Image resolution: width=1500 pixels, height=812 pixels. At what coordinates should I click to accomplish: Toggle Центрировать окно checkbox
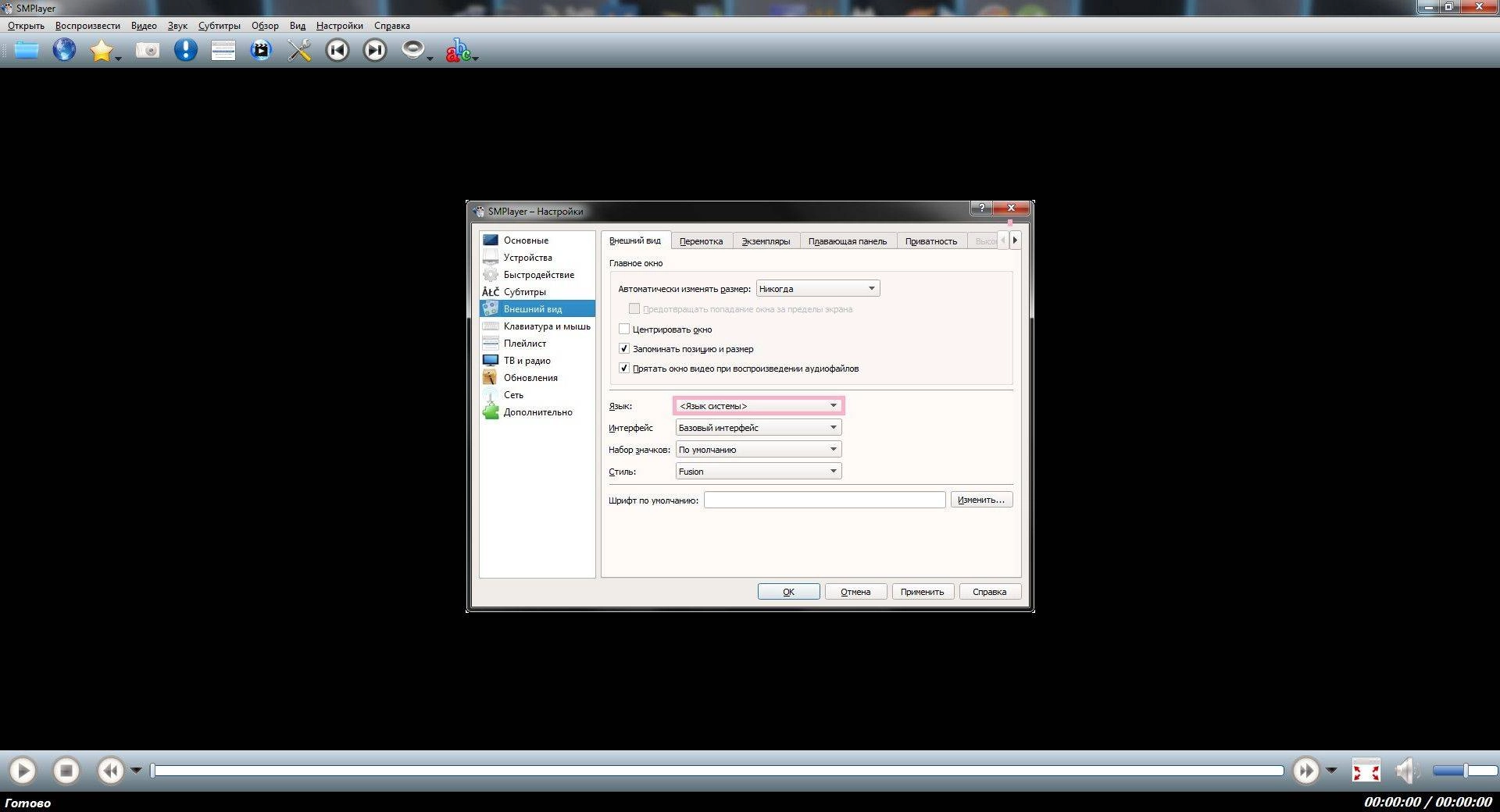624,329
